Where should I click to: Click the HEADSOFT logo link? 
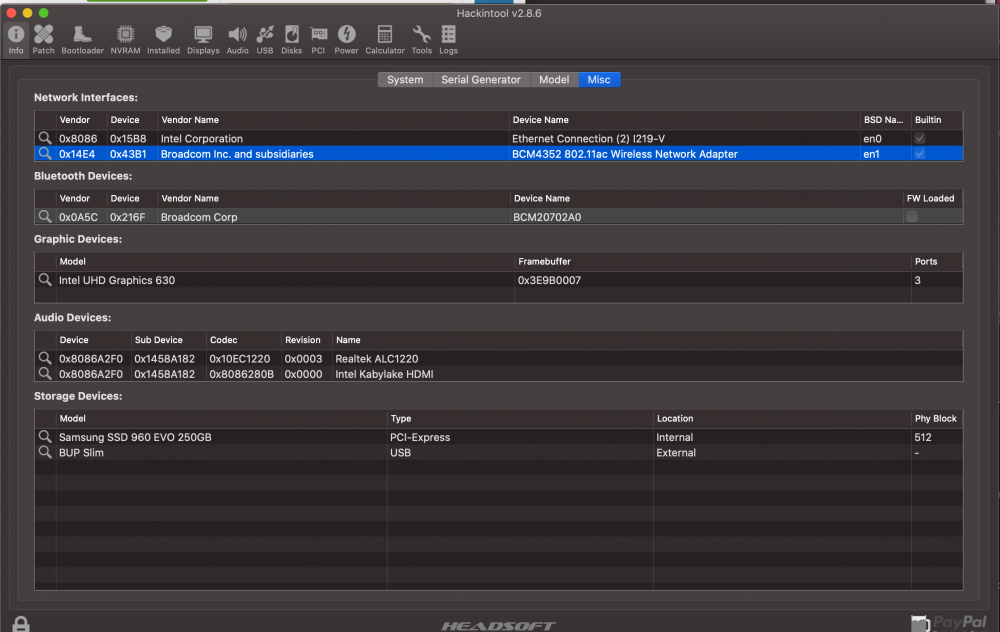coord(498,626)
